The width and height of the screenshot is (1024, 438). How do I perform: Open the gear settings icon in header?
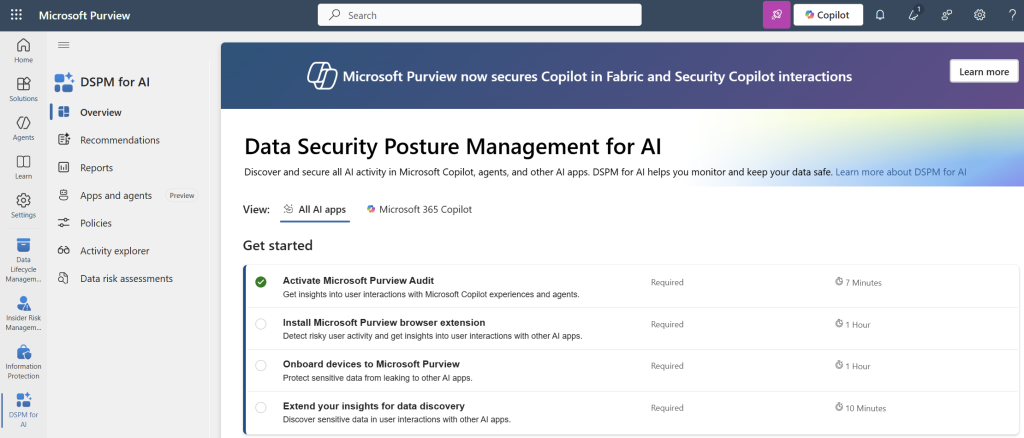(980, 15)
